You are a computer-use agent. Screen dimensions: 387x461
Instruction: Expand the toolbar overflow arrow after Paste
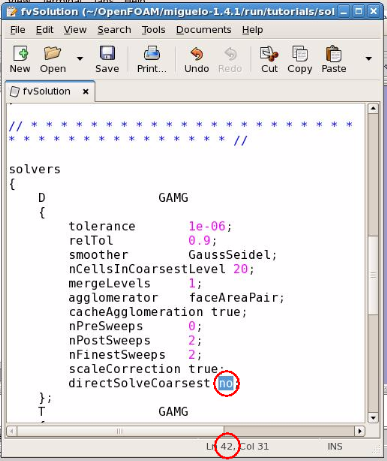coord(368,59)
